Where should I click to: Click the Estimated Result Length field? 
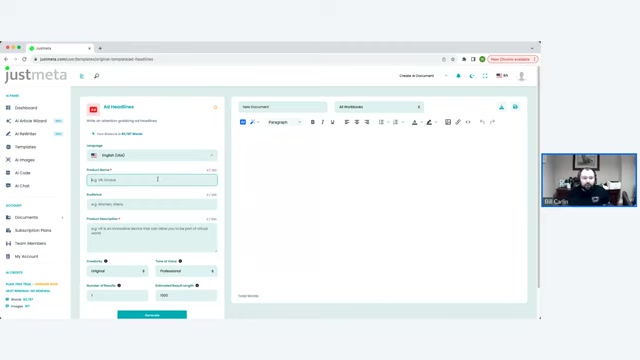(x=186, y=296)
